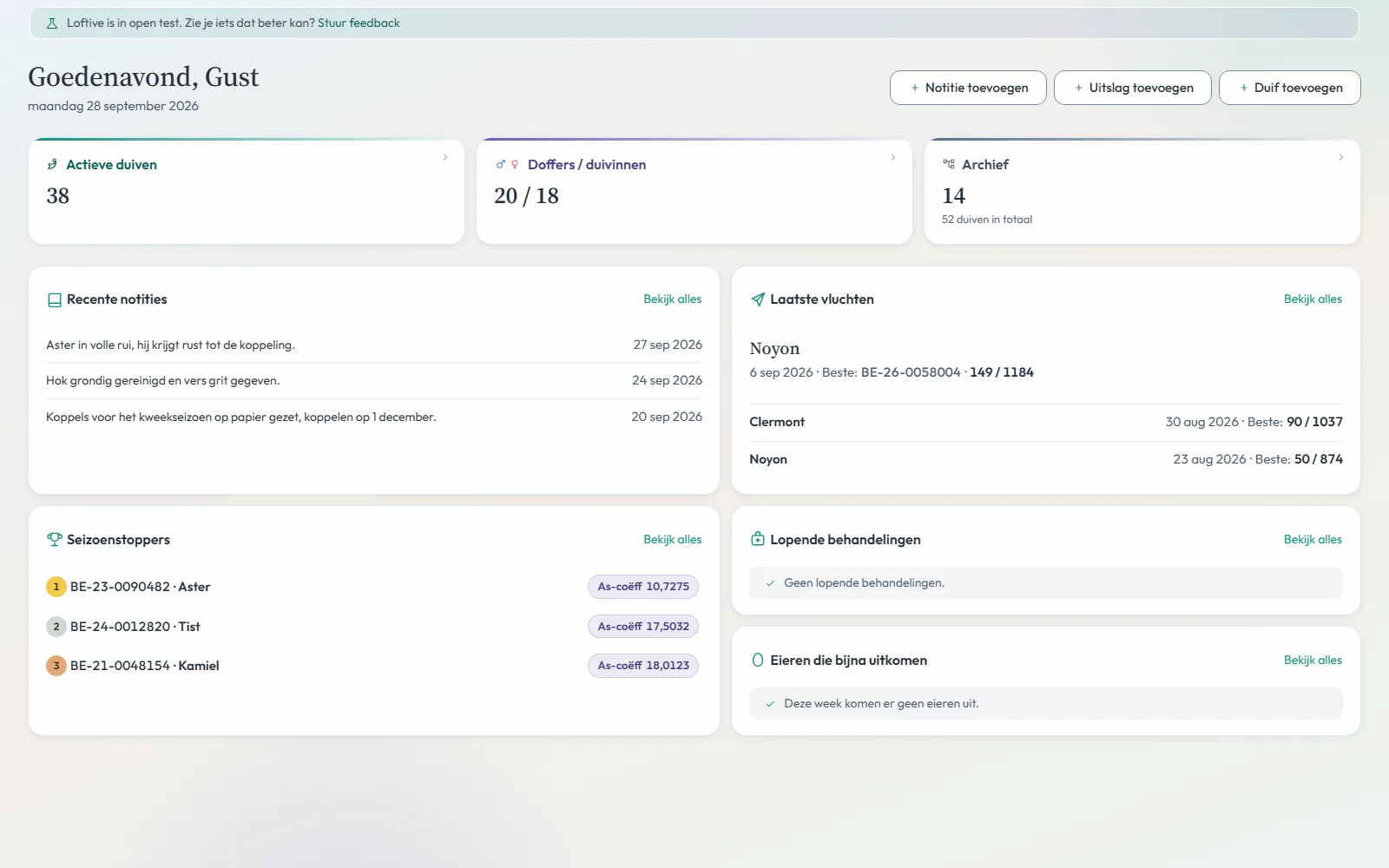Screen dimensions: 1389x868
Task: Click the gold rank 1 badge for Aster
Action: (x=56, y=587)
